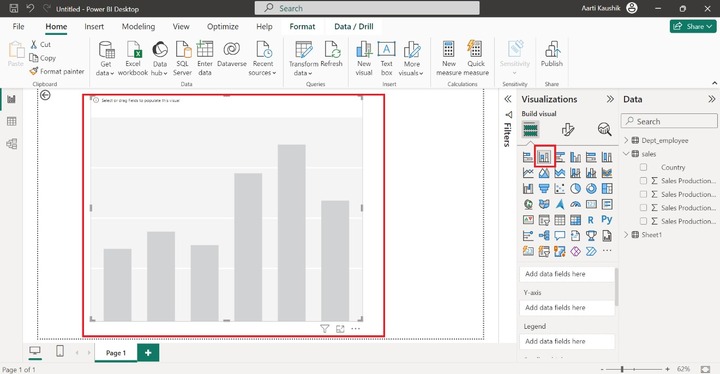Open the More visuals dropdown

click(411, 58)
